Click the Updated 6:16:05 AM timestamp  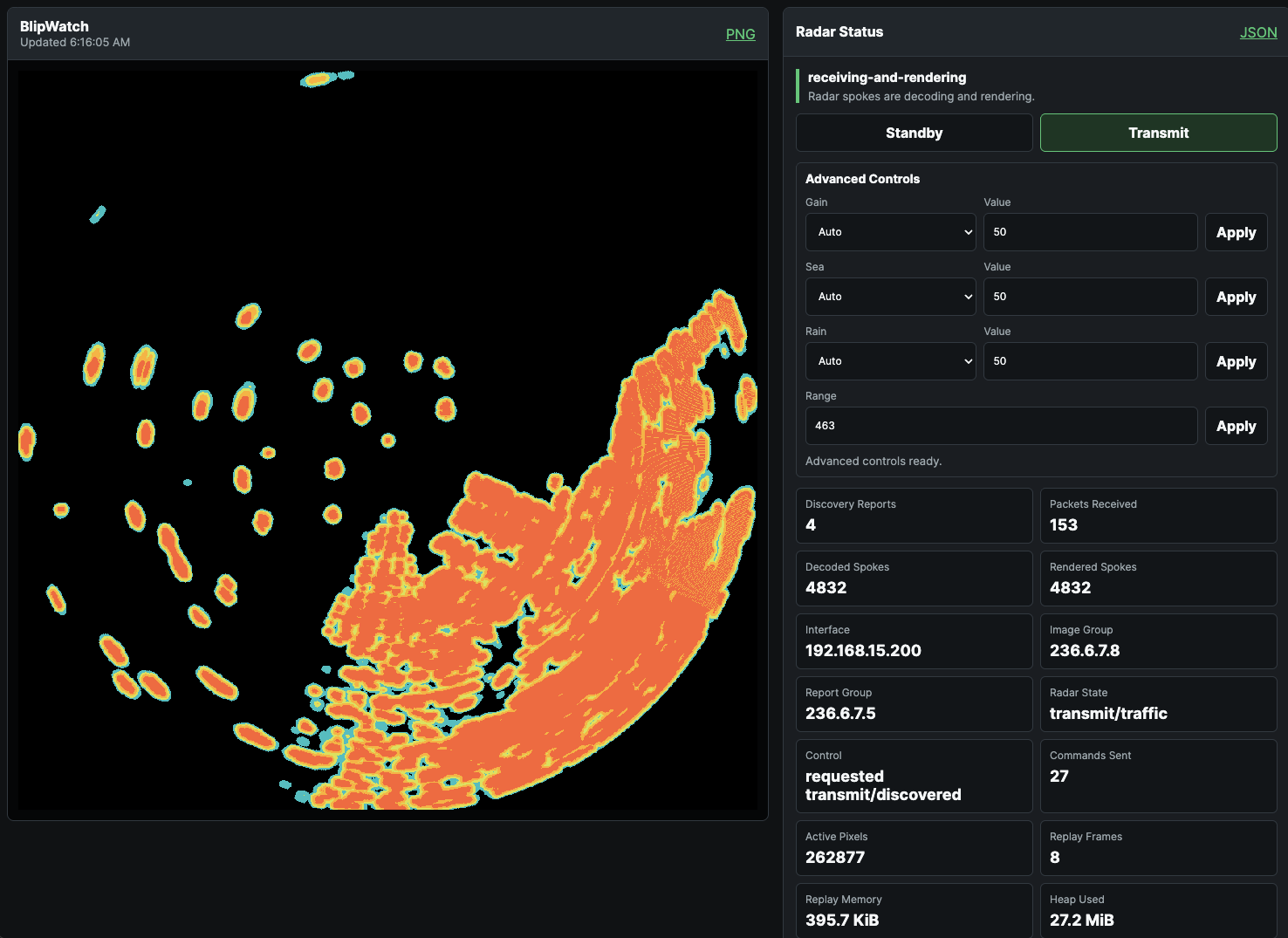pos(75,42)
